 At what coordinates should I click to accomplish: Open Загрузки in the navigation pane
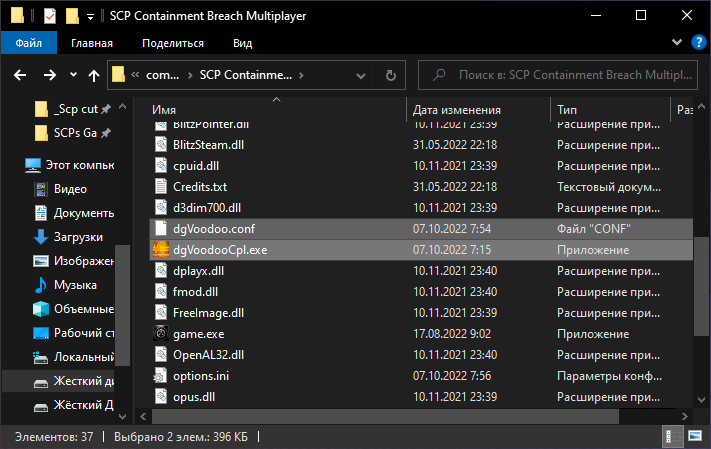tap(78, 236)
